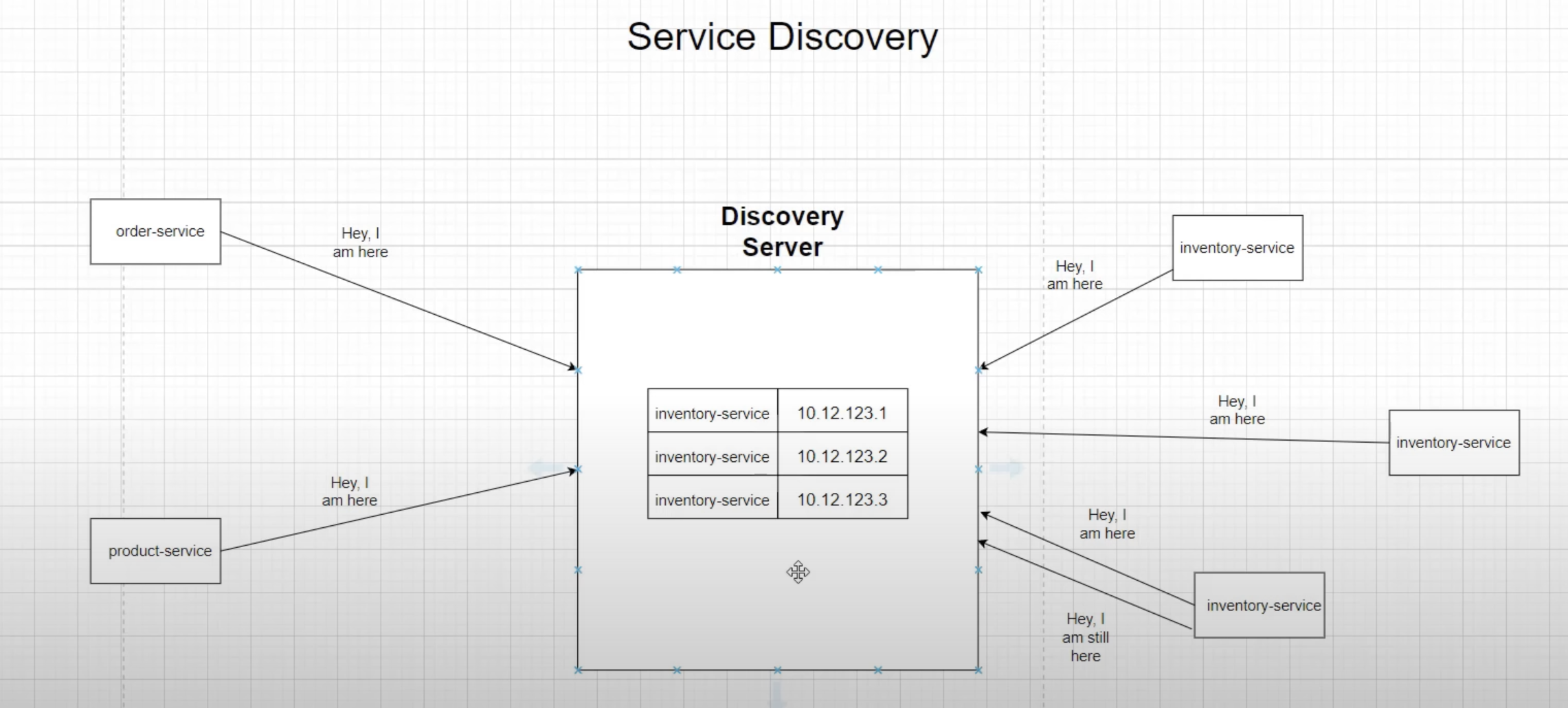The height and width of the screenshot is (708, 1568).
Task: Select the 'Hey, I am here' label near inventory-service
Action: [x=1075, y=274]
